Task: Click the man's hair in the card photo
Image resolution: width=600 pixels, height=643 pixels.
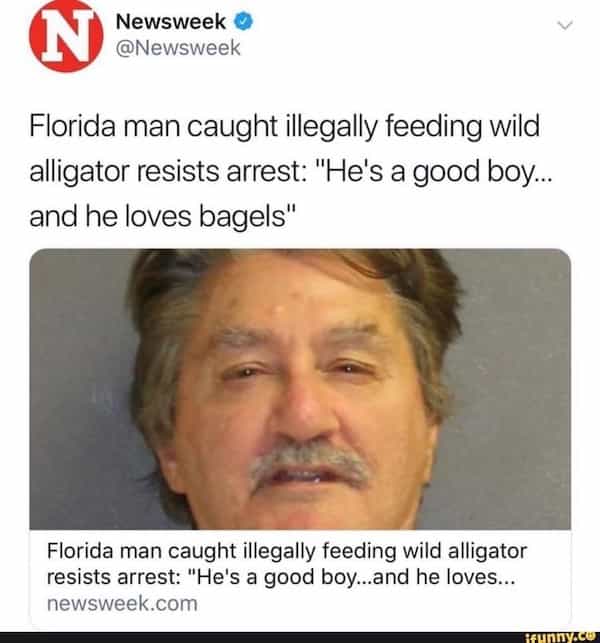Action: (295, 279)
